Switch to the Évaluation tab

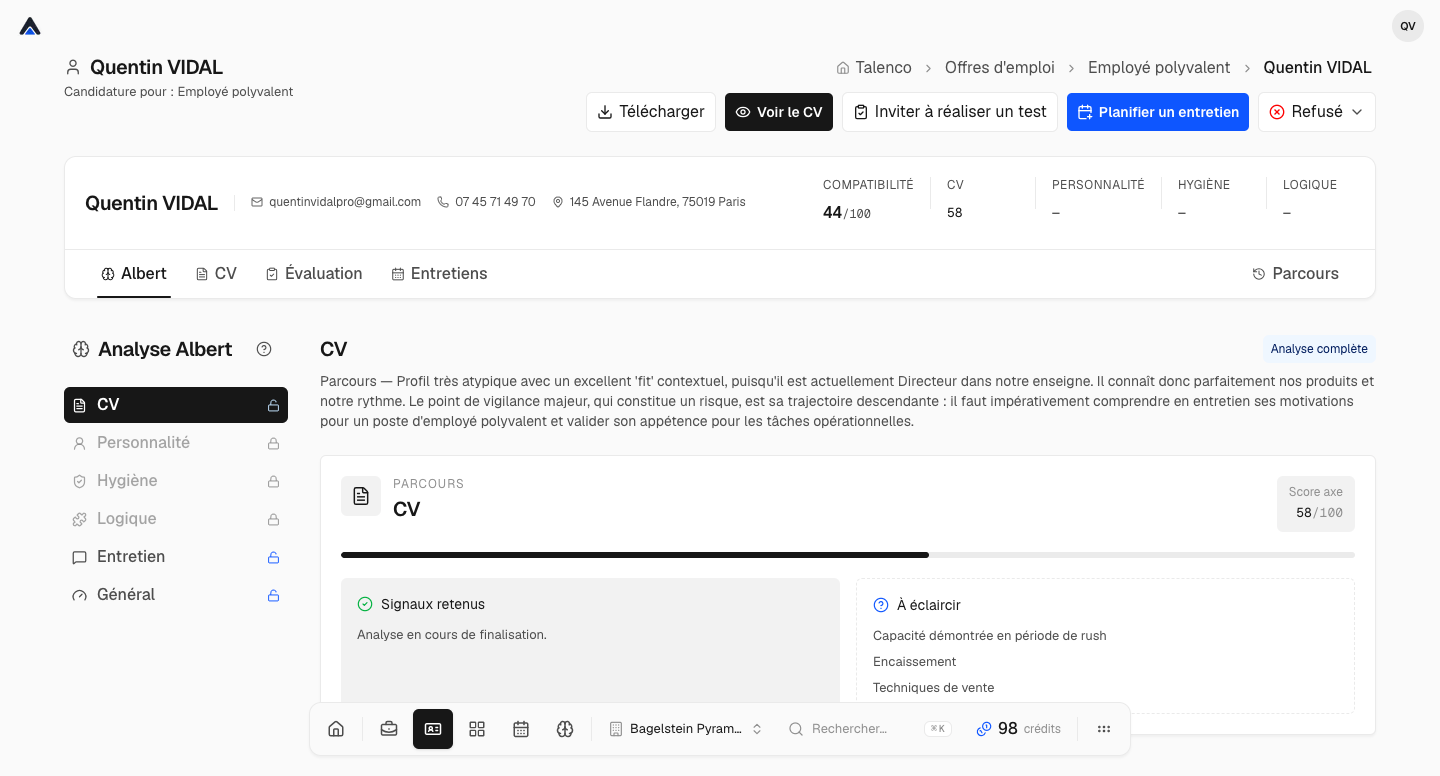point(314,273)
